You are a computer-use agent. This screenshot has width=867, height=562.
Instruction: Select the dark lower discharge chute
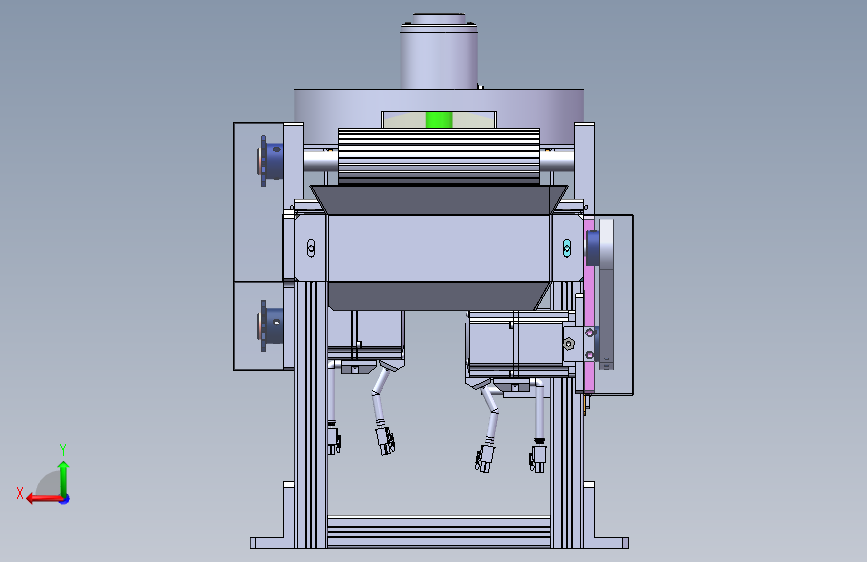[439, 296]
